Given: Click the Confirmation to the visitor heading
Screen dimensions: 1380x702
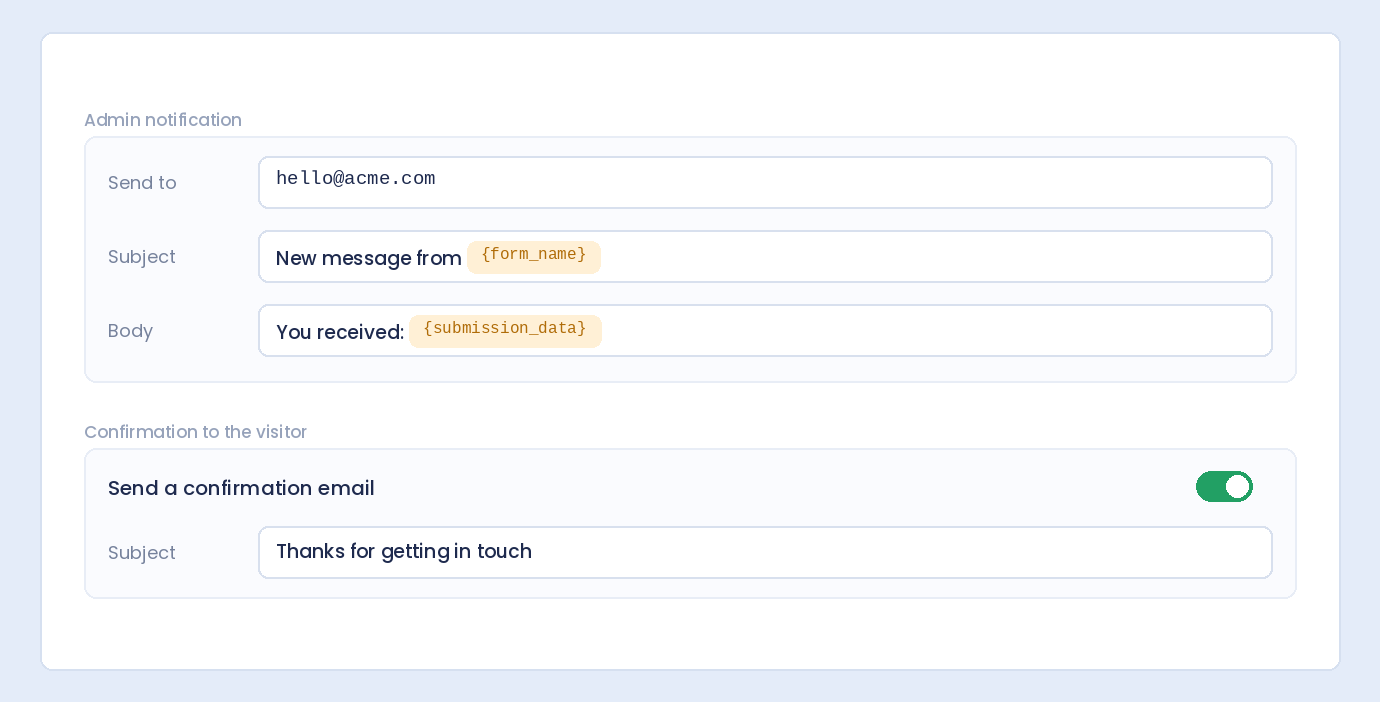Looking at the screenshot, I should tap(195, 432).
